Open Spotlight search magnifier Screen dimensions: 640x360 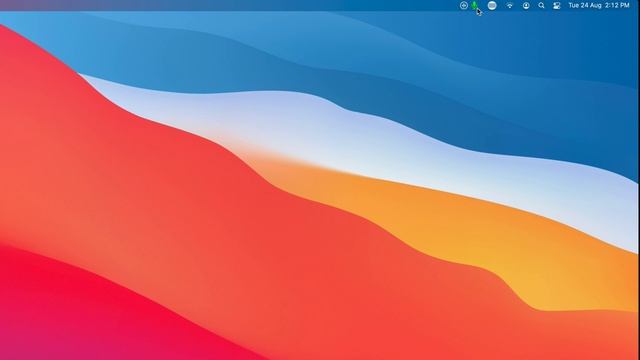pyautogui.click(x=541, y=6)
